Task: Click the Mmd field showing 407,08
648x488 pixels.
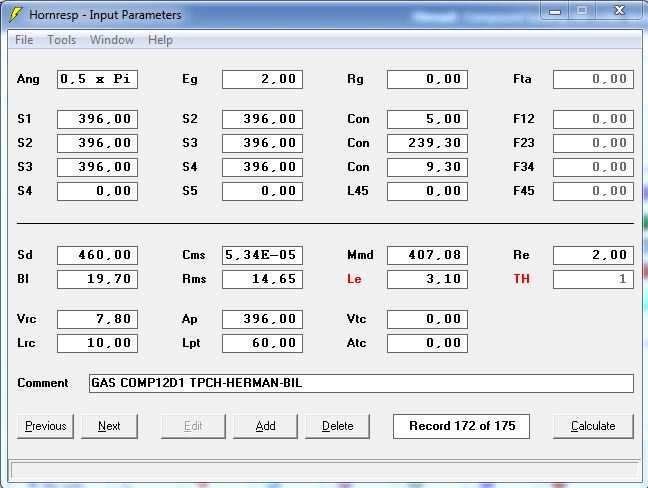Action: pos(427,255)
